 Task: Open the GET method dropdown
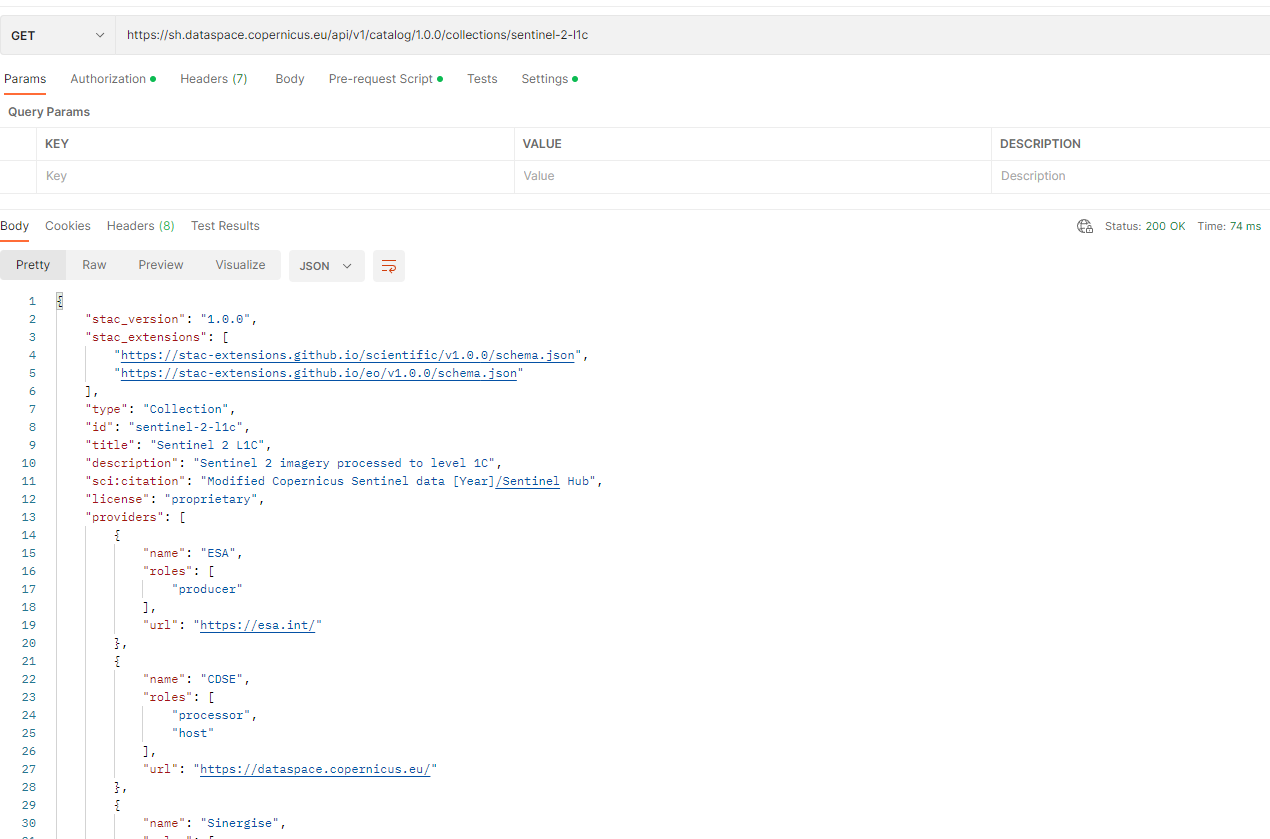click(x=58, y=35)
